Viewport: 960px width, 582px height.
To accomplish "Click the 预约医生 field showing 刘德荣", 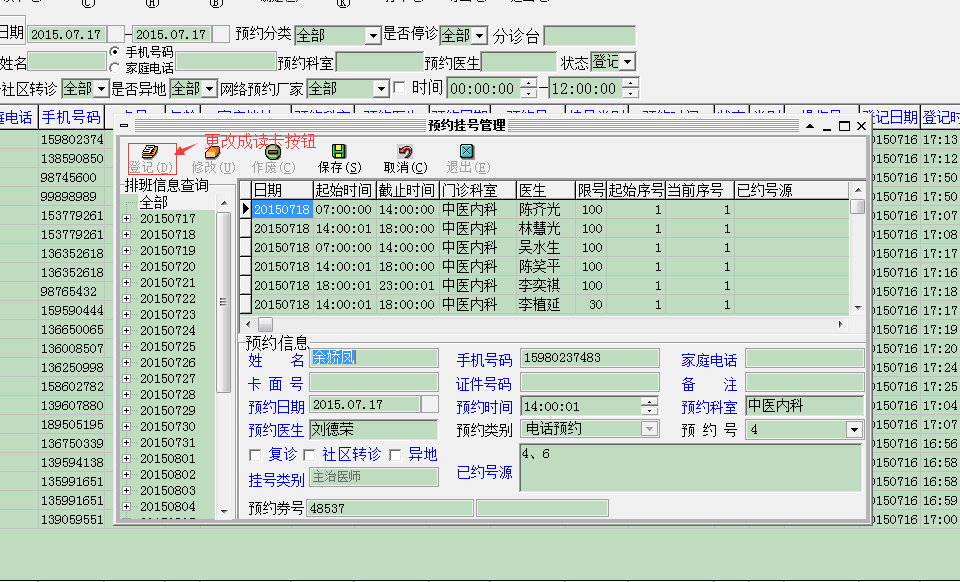I will [x=373, y=429].
